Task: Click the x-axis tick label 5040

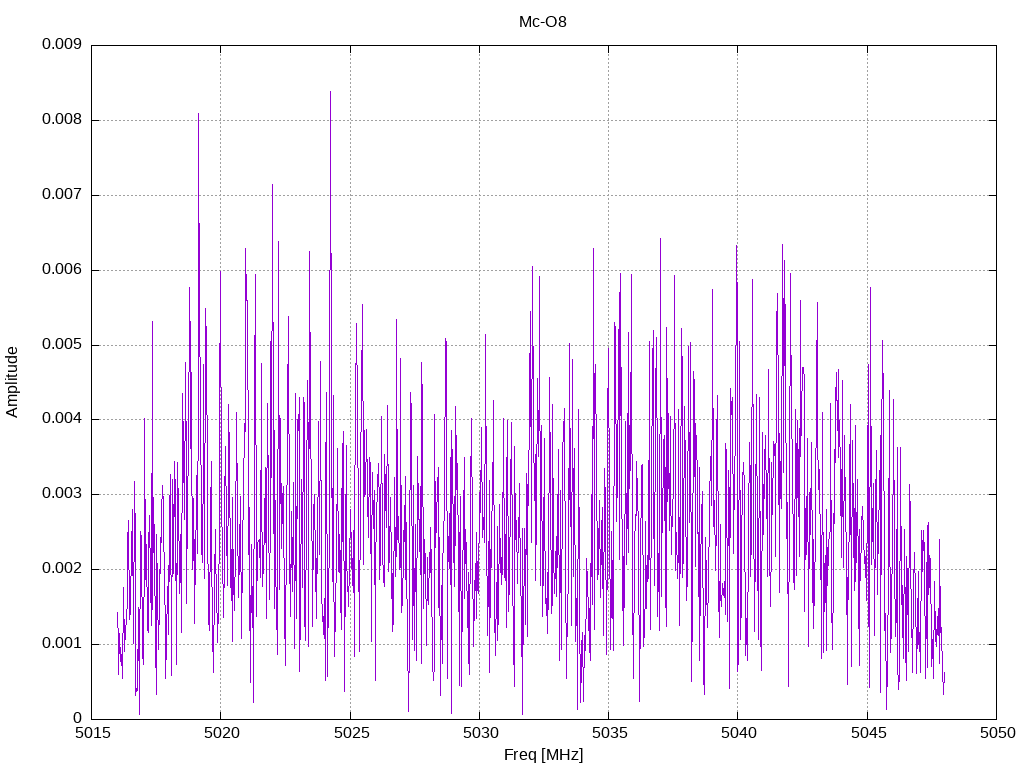Action: (739, 733)
